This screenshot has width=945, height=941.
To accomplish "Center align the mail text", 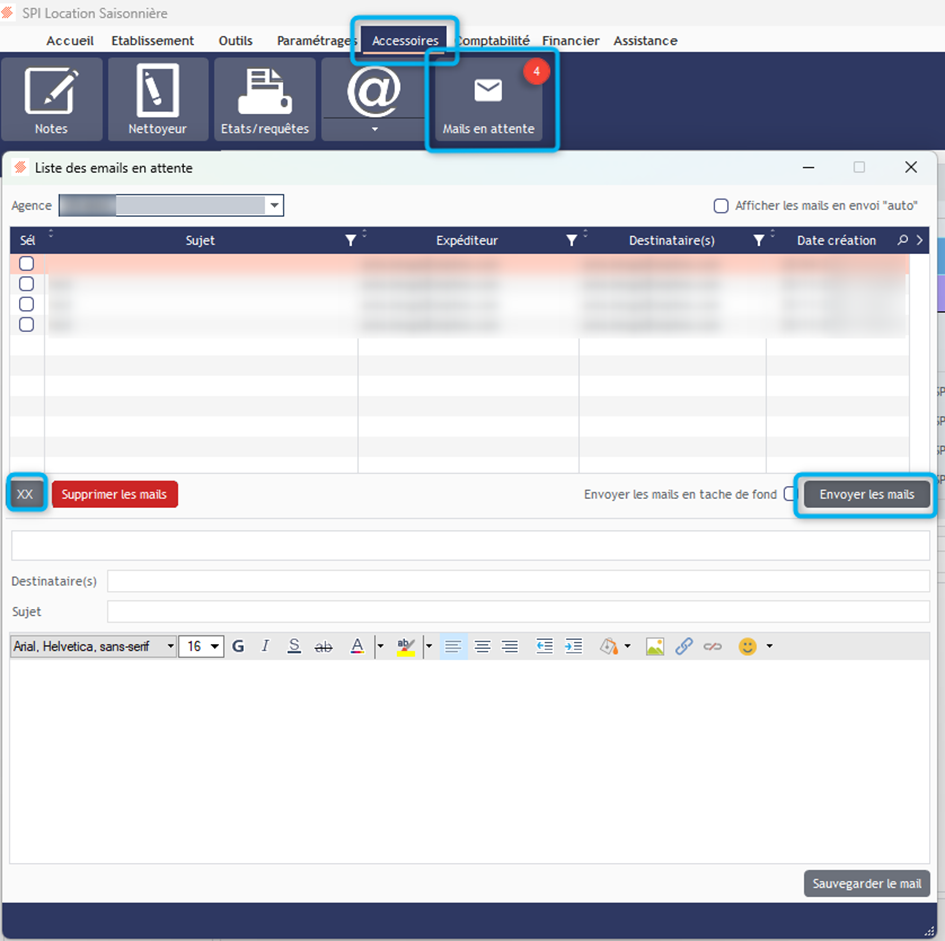I will [x=482, y=646].
